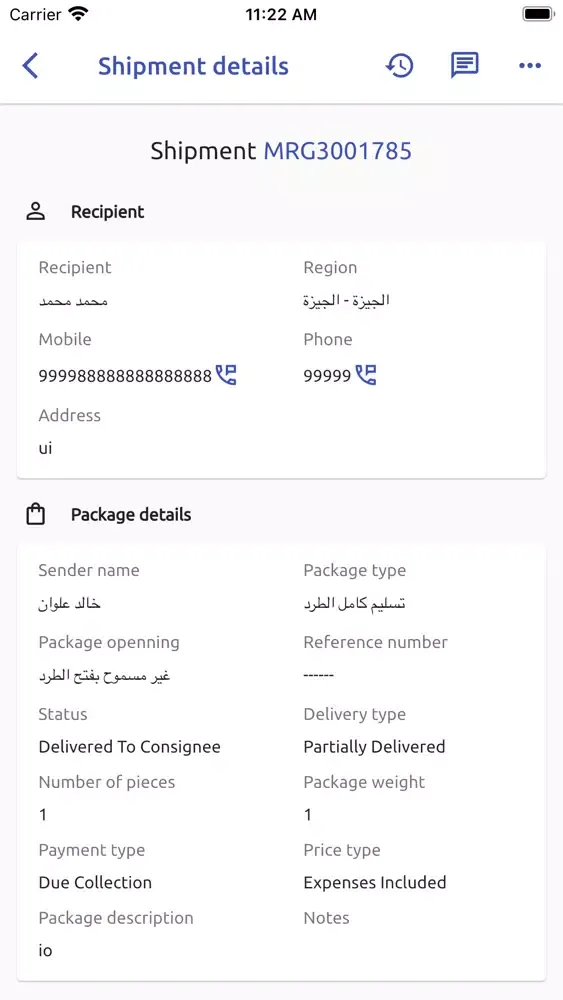Image resolution: width=563 pixels, height=1000 pixels.
Task: Select the Delivered To Consignee status
Action: tap(129, 747)
